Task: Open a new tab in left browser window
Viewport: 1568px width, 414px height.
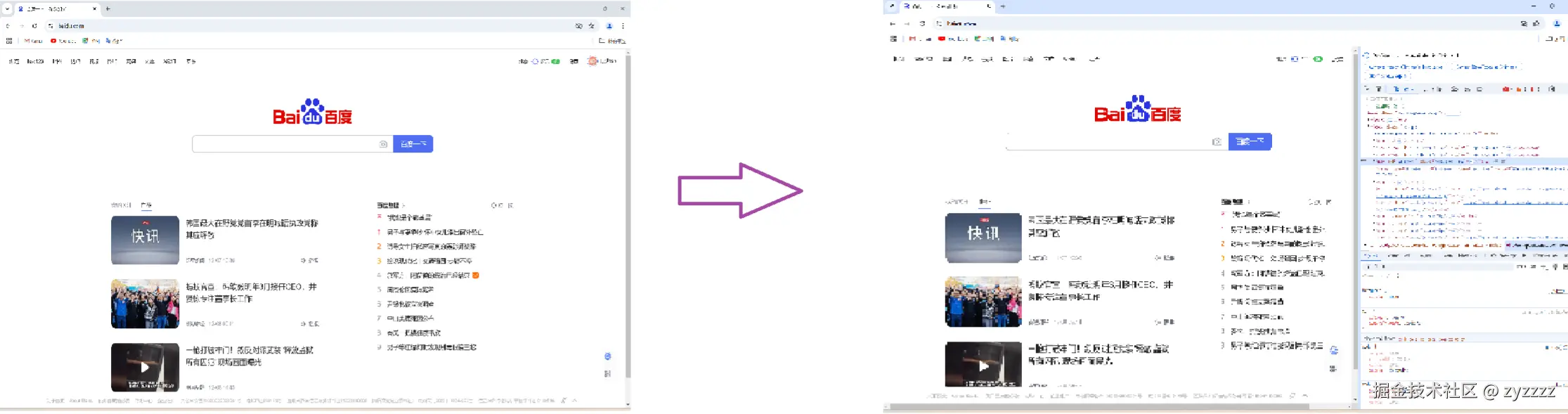Action: [x=108, y=9]
